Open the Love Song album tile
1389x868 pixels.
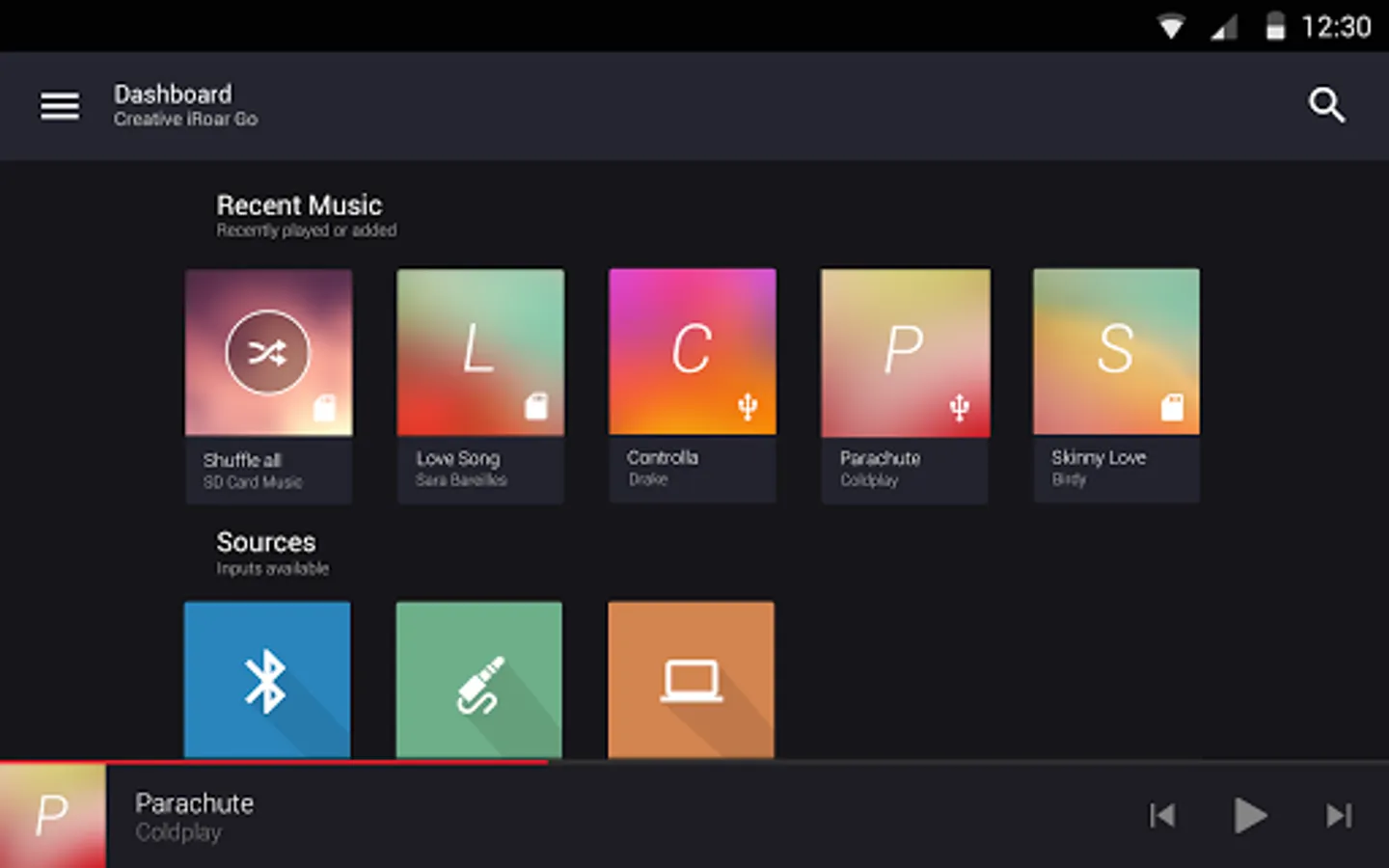pyautogui.click(x=480, y=386)
